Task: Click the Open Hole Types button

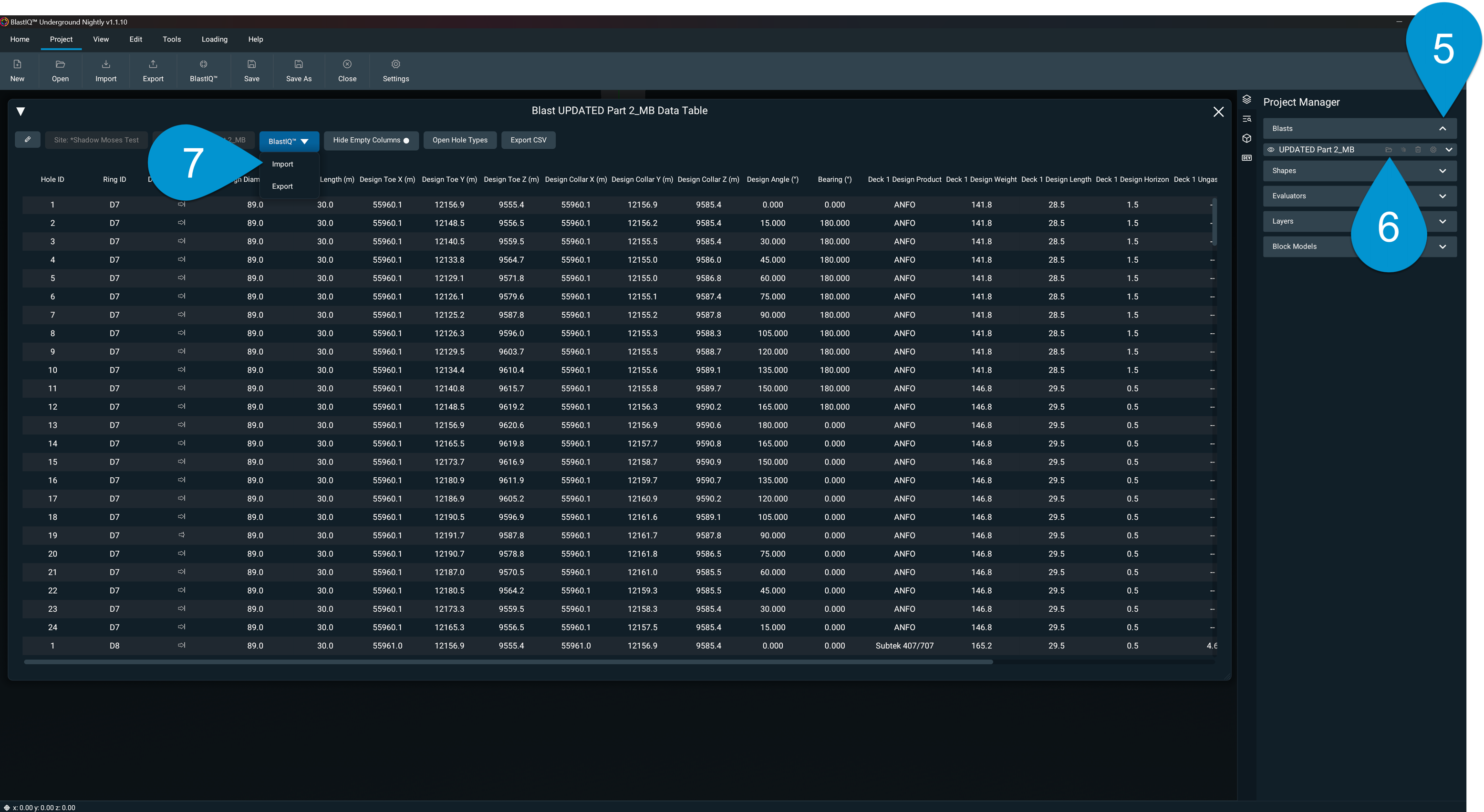Action: click(460, 140)
